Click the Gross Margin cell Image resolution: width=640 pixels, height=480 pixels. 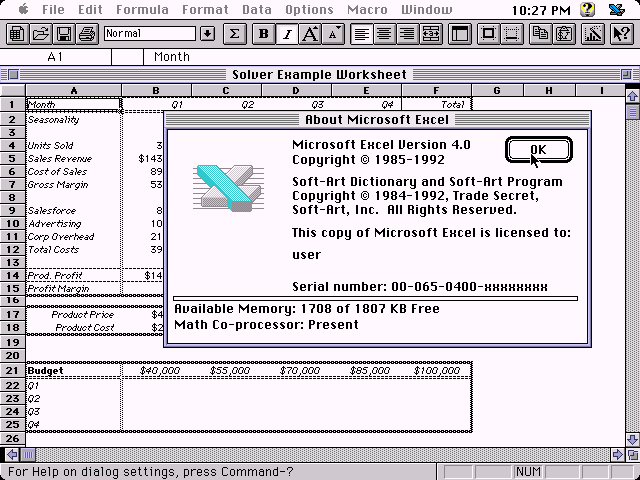(x=73, y=184)
